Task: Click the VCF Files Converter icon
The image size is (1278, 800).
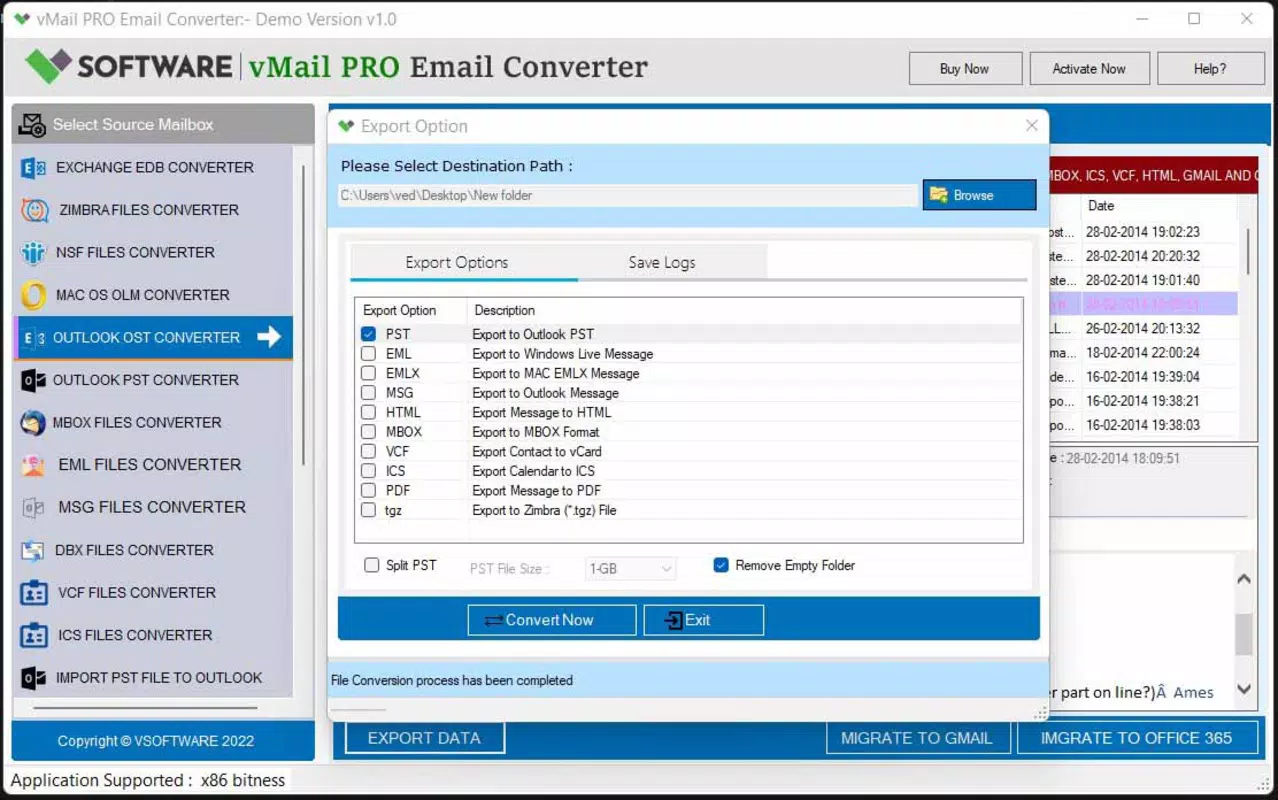Action: coord(34,593)
